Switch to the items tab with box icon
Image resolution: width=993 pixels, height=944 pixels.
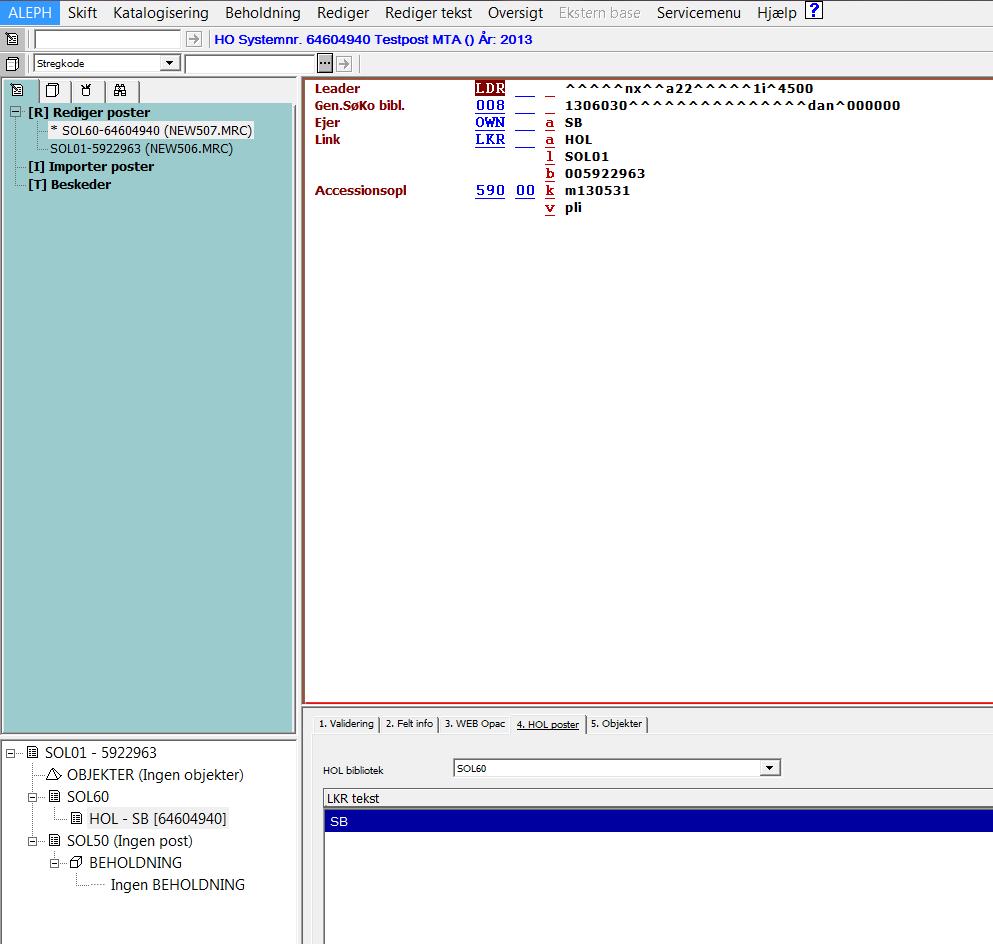click(x=52, y=90)
